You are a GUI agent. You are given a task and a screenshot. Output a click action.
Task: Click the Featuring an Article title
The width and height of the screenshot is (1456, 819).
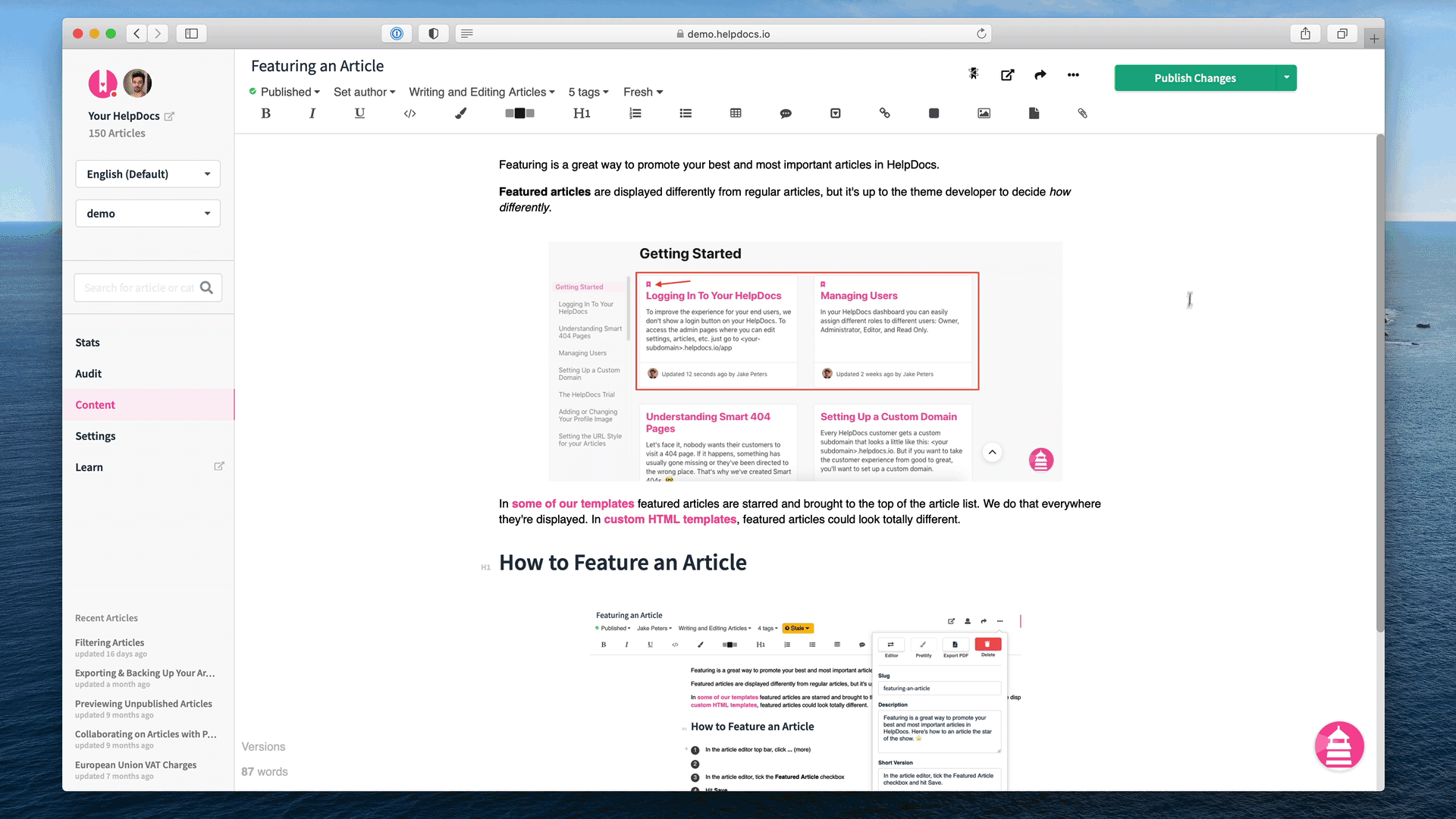[x=318, y=66]
